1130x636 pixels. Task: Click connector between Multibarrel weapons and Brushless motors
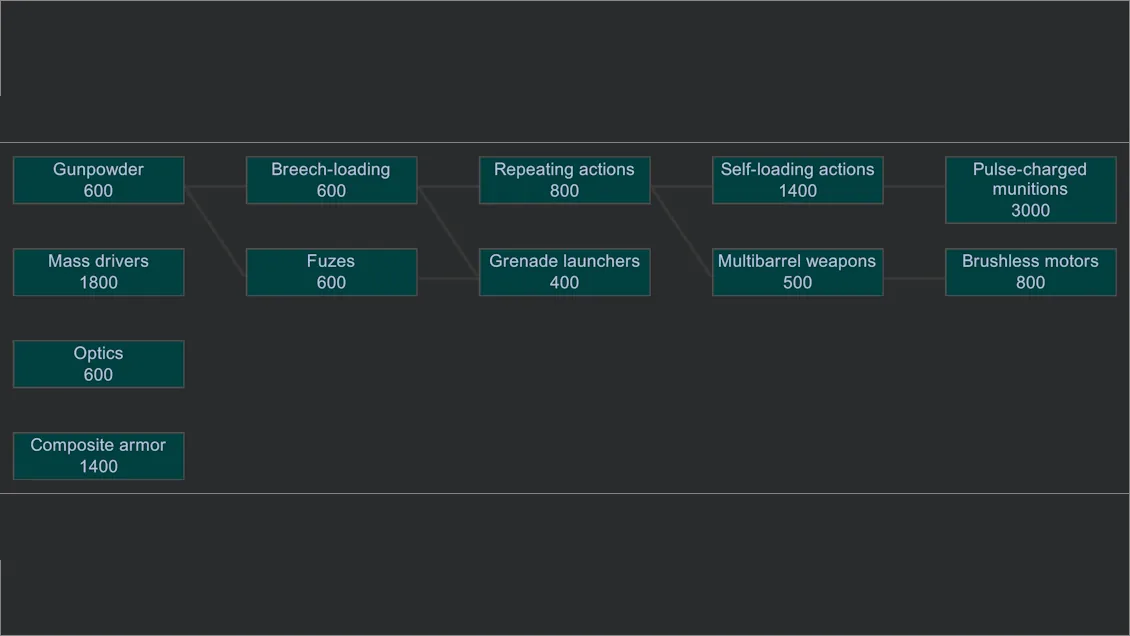pos(914,278)
